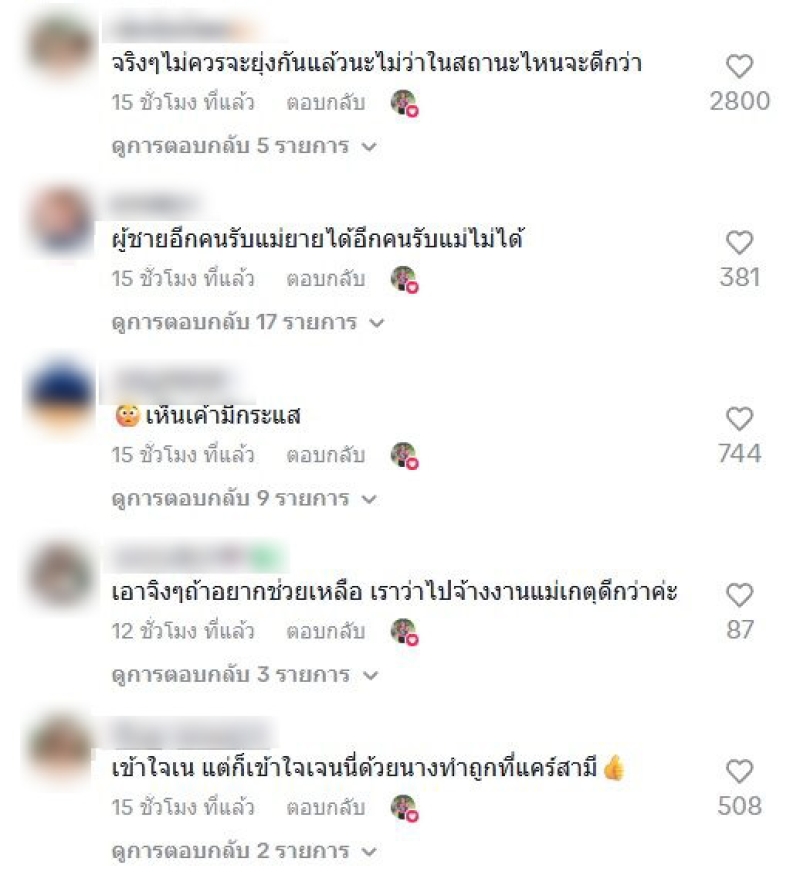Reply to the first comment
The height and width of the screenshot is (872, 800).
click(326, 103)
